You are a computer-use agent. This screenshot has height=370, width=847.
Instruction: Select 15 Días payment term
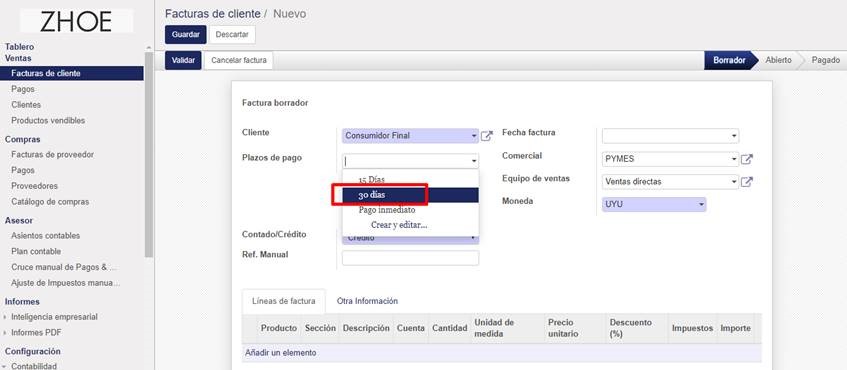click(411, 180)
